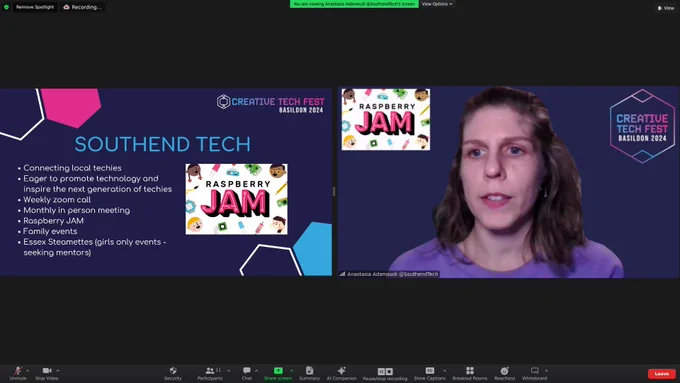Expand the Whiteboard options arrow
The image size is (680, 383).
click(x=546, y=370)
